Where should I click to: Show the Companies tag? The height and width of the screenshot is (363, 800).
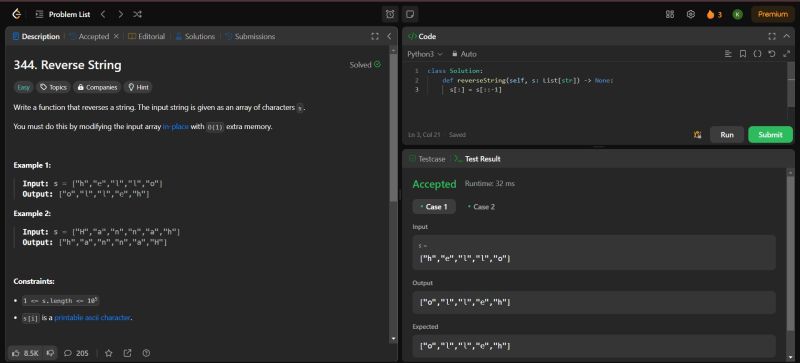97,87
